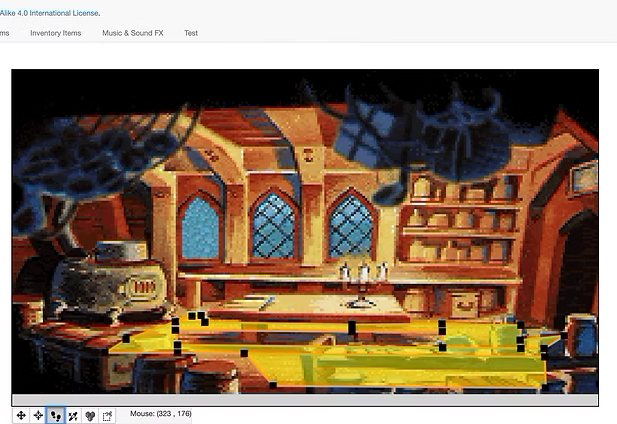Select the footprints walkable area tool
Viewport: 617px width, 424px height.
coord(55,415)
